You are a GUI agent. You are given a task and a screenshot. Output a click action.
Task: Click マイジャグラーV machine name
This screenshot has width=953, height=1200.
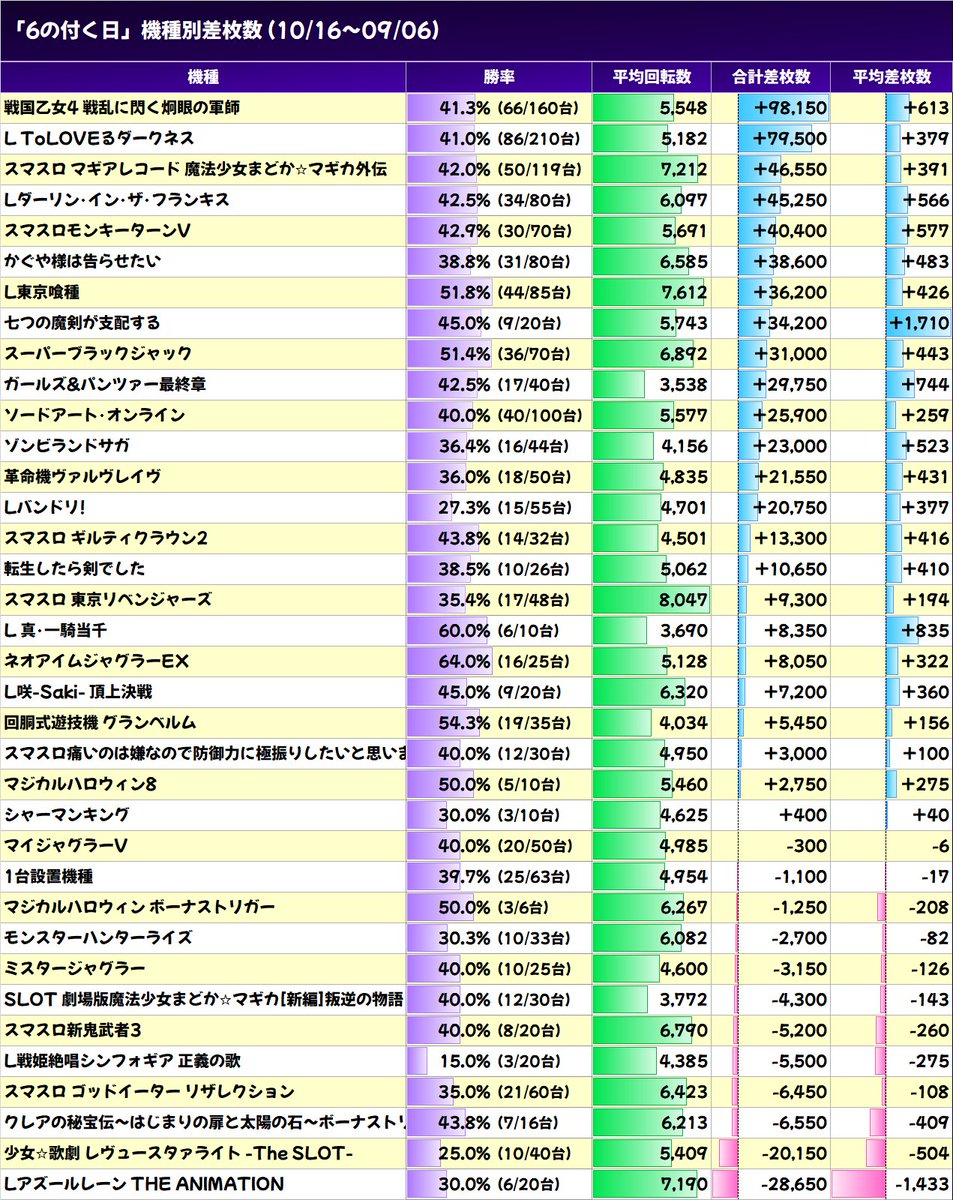[x=66, y=846]
